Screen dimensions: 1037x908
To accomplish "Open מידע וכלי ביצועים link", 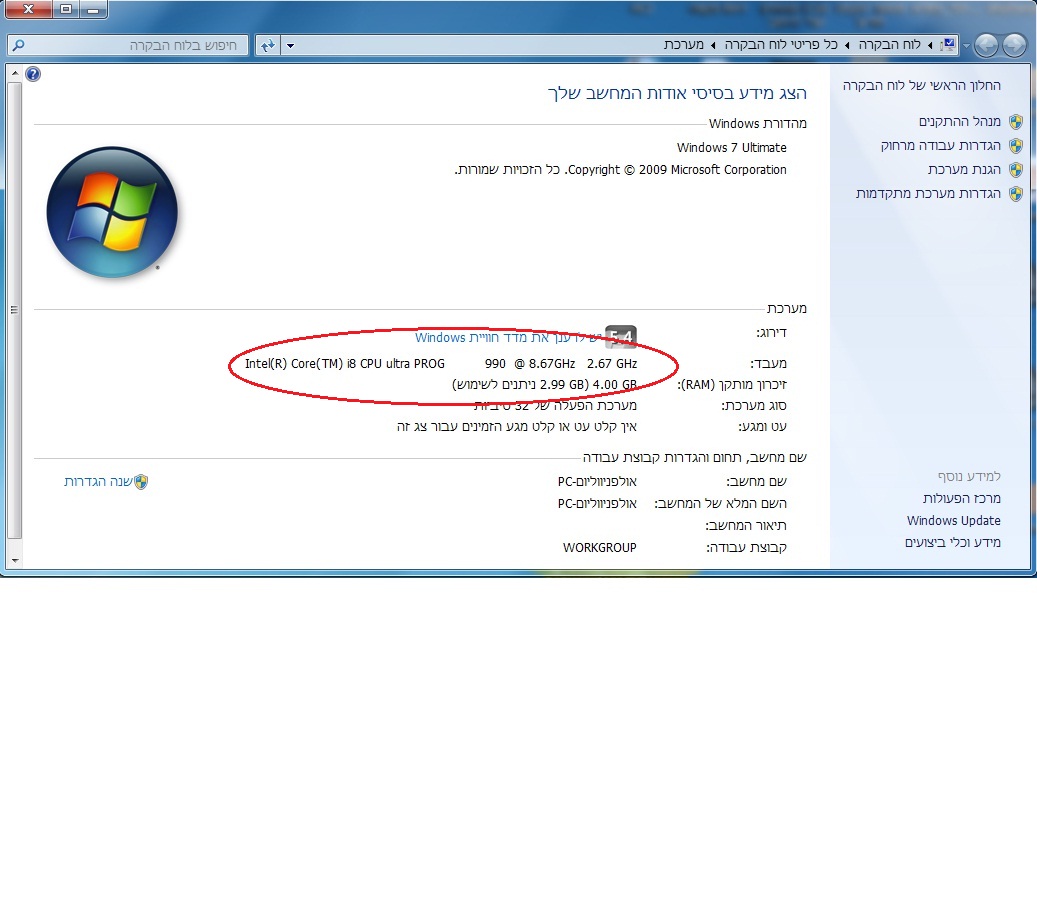I will click(952, 542).
